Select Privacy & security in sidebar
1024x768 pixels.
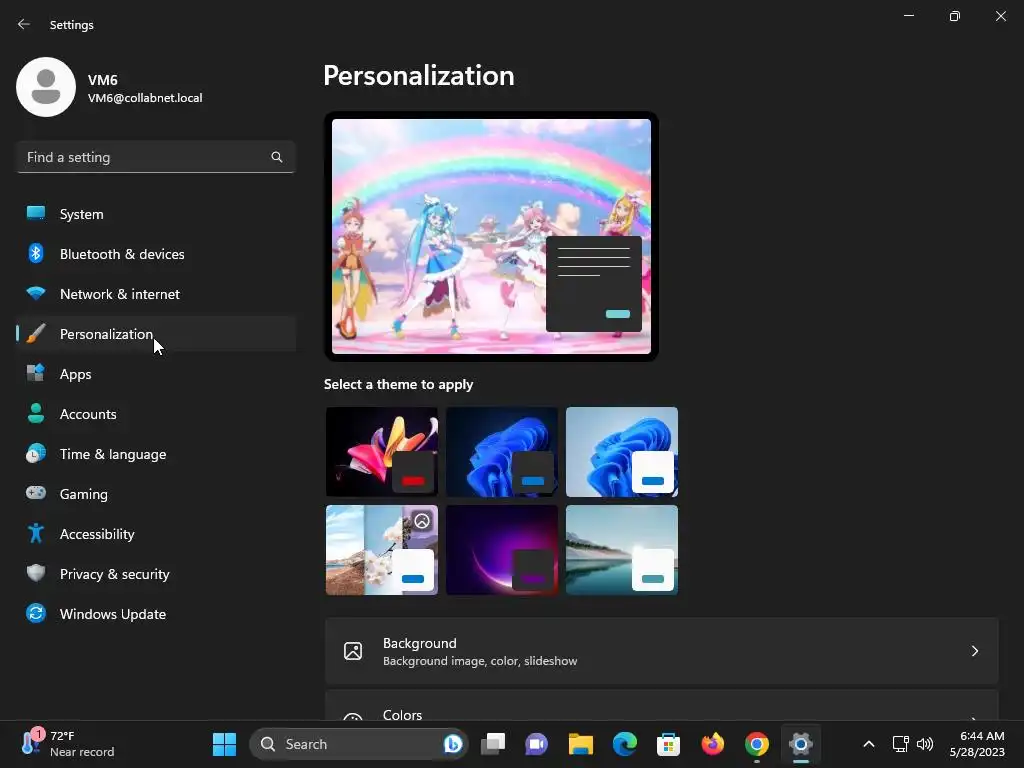(155, 573)
